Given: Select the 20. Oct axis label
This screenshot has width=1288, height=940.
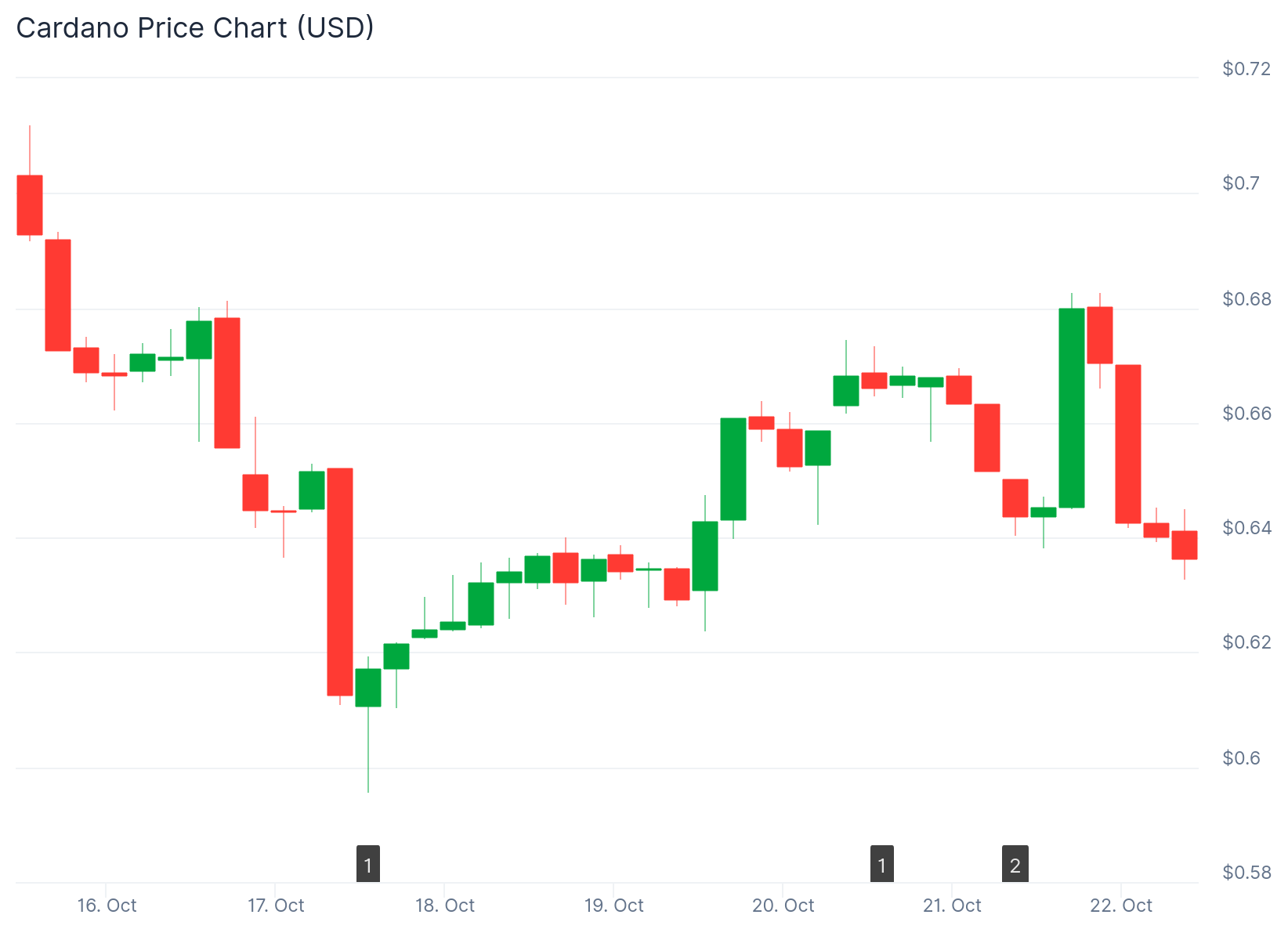Looking at the screenshot, I should (783, 906).
